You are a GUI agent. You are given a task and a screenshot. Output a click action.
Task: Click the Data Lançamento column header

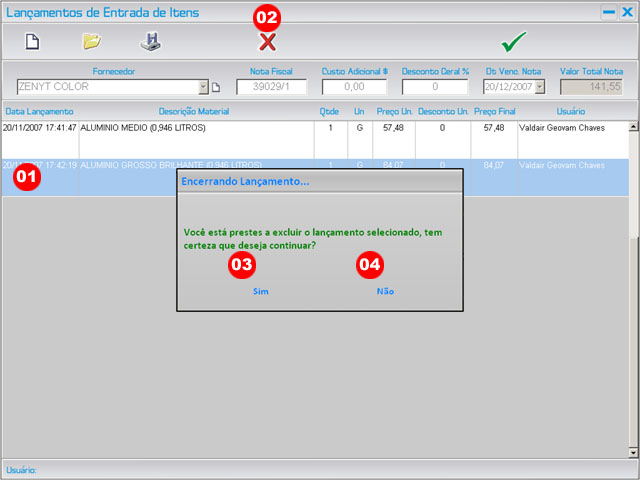click(x=38, y=111)
